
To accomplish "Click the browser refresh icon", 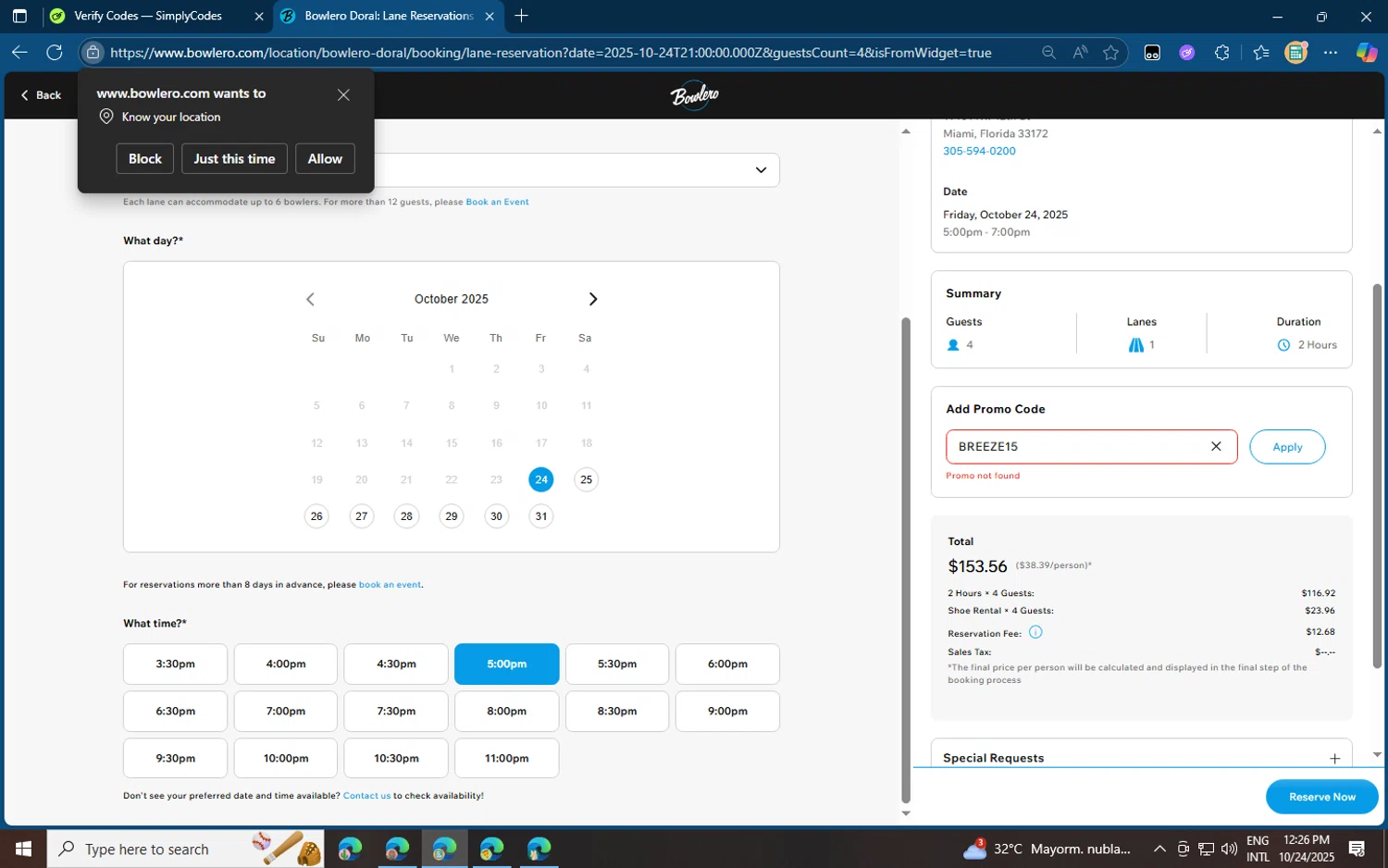I will tap(55, 53).
